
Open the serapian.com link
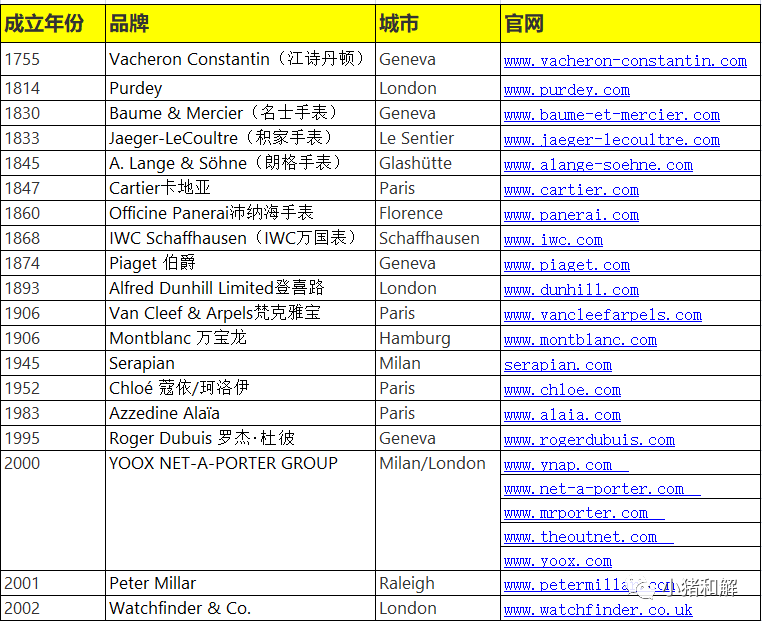coord(557,365)
